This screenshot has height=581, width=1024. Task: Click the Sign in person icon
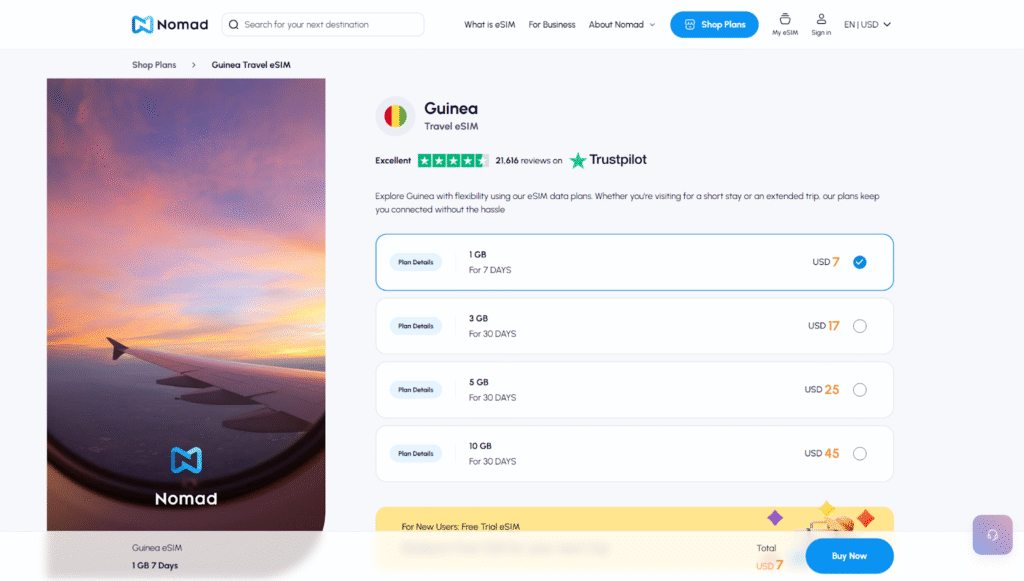click(x=821, y=19)
